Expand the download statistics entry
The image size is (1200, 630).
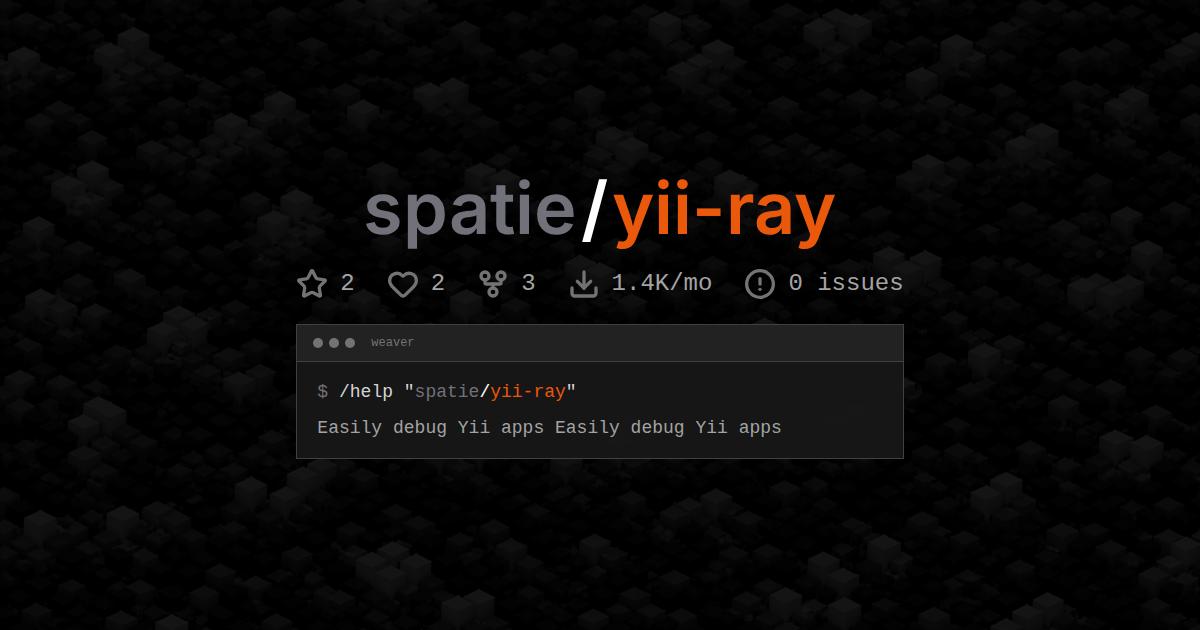(640, 283)
